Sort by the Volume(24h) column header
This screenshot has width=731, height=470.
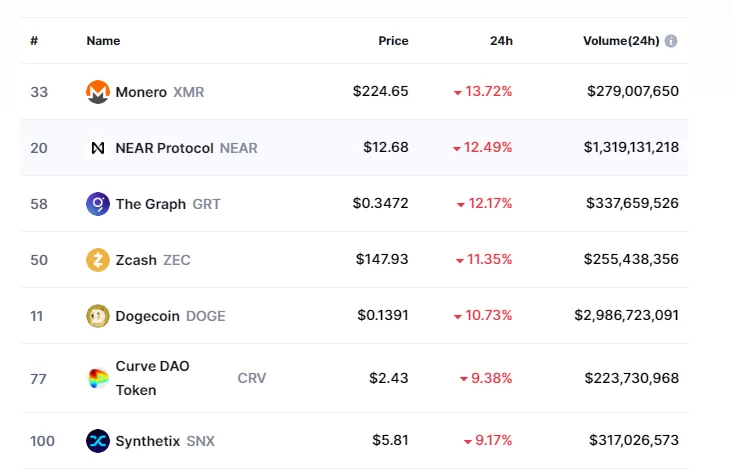point(620,41)
